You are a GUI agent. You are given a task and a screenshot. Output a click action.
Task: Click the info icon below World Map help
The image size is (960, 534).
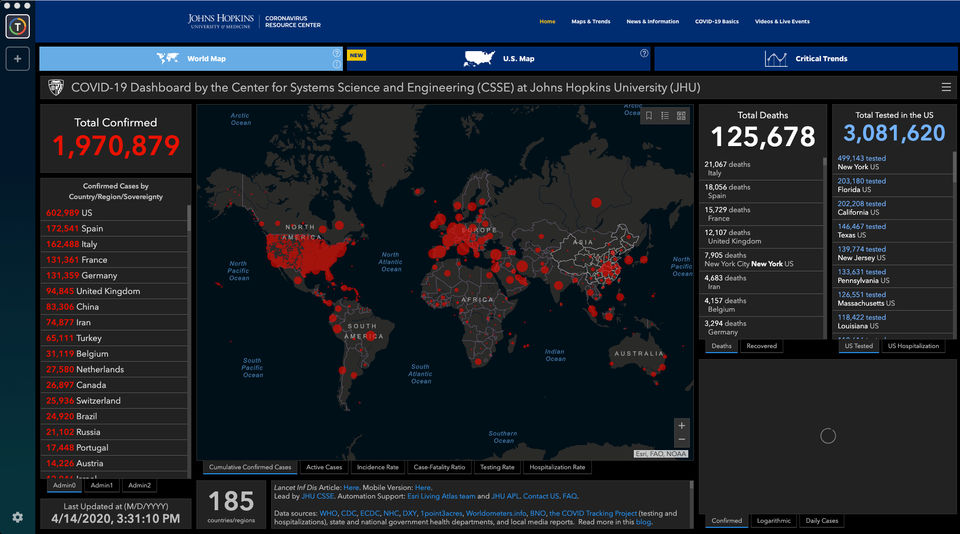[x=336, y=64]
